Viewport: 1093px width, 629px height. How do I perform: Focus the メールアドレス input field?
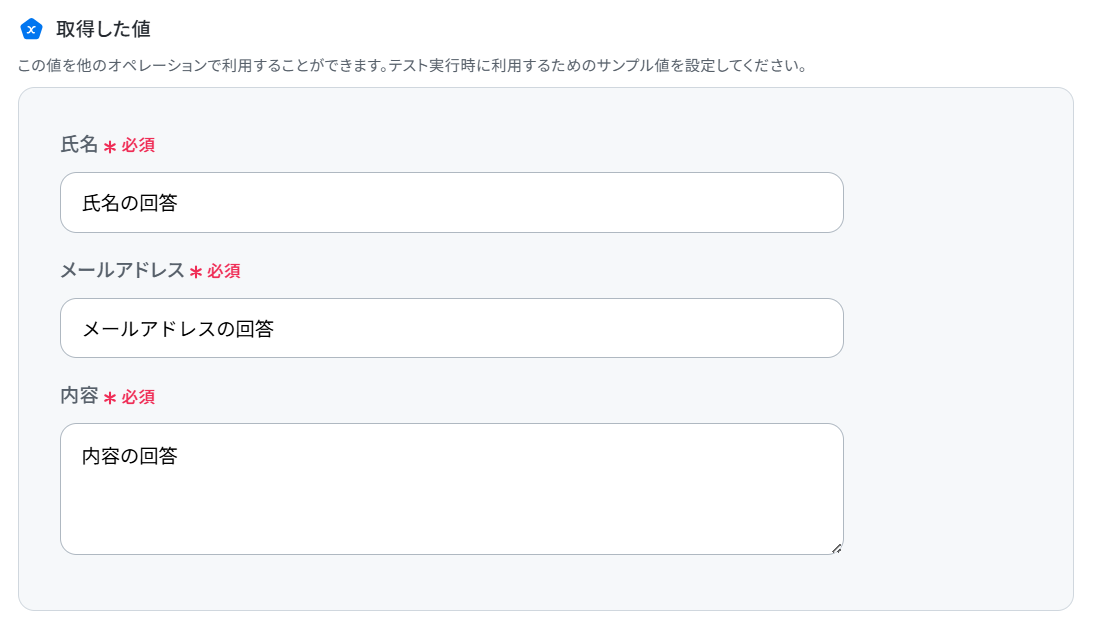point(452,328)
